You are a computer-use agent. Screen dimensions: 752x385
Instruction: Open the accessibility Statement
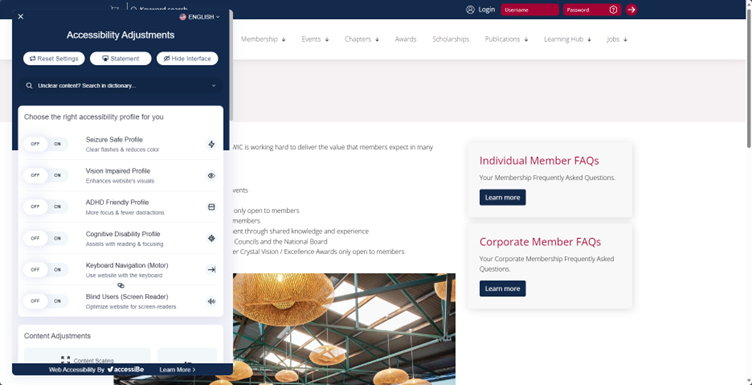pos(120,58)
